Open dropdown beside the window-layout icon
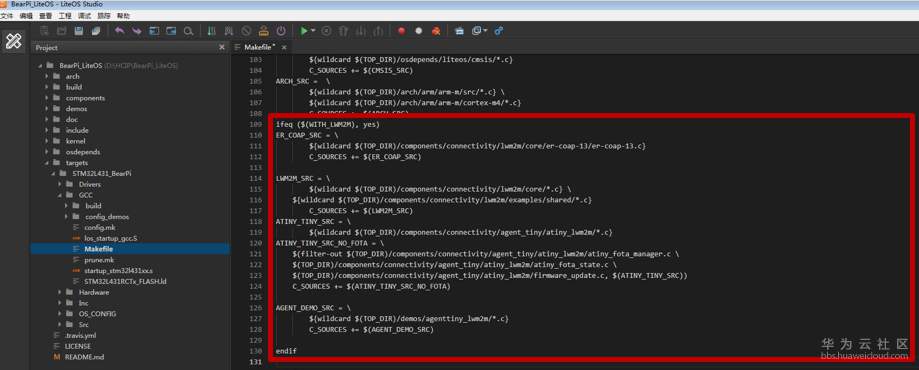The width and height of the screenshot is (919, 370). pos(485,30)
